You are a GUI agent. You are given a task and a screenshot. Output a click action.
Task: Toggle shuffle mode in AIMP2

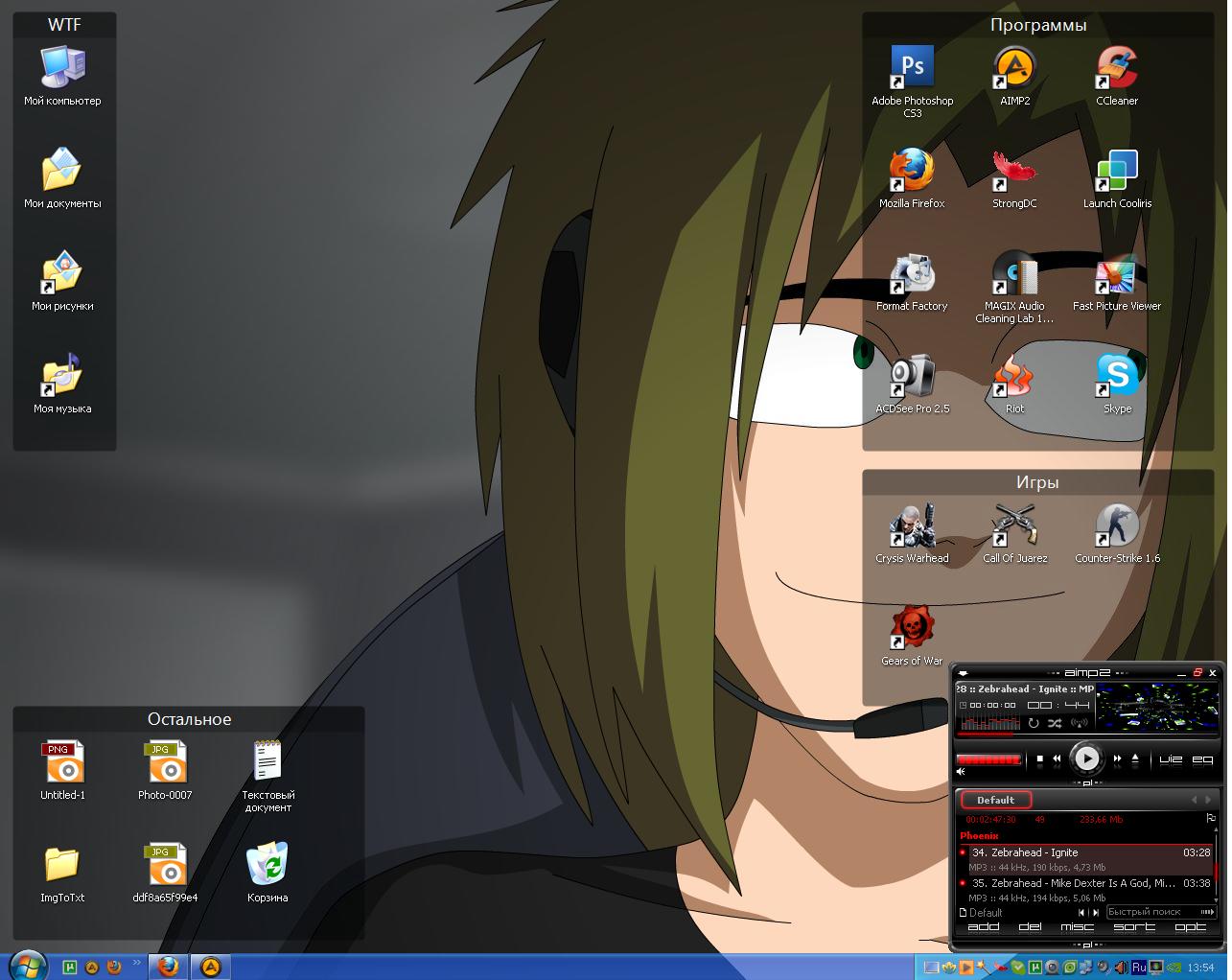click(x=1055, y=724)
